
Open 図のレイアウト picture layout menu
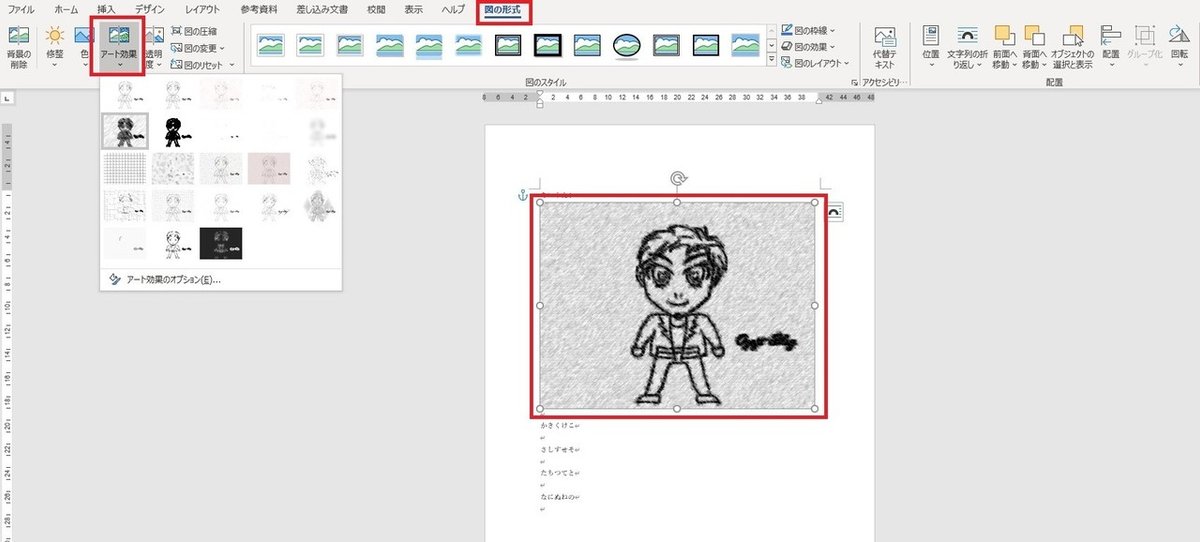(x=814, y=63)
